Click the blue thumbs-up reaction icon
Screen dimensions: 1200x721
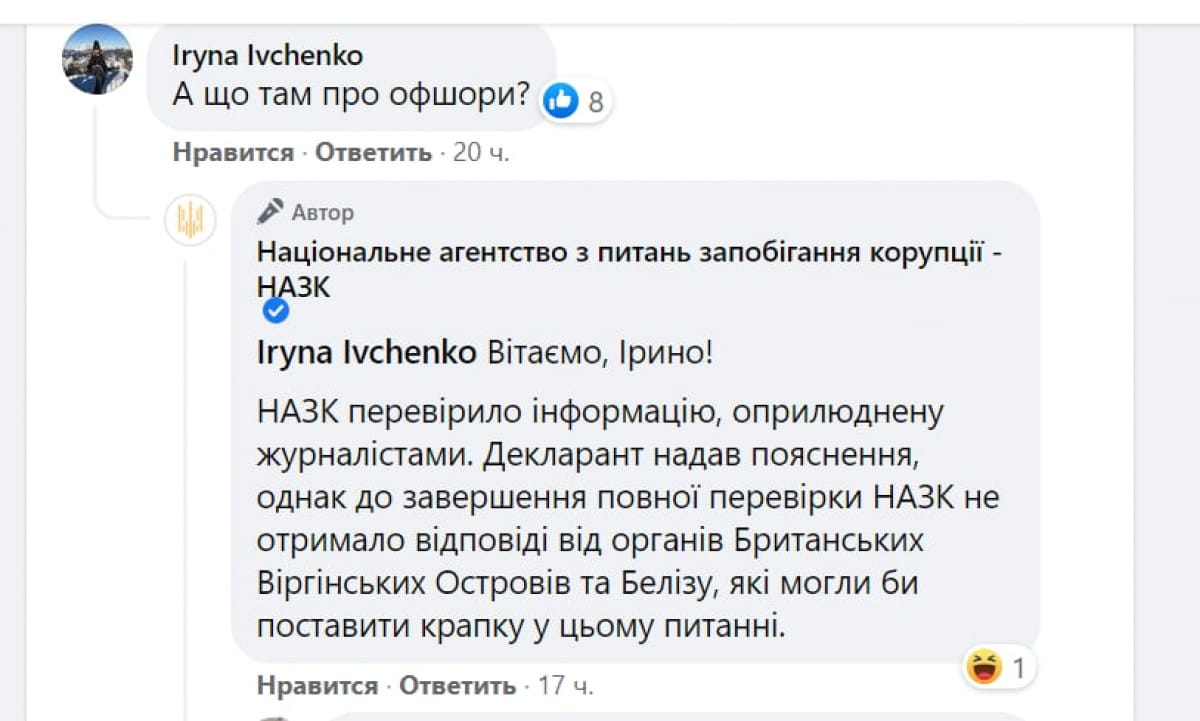[x=561, y=100]
